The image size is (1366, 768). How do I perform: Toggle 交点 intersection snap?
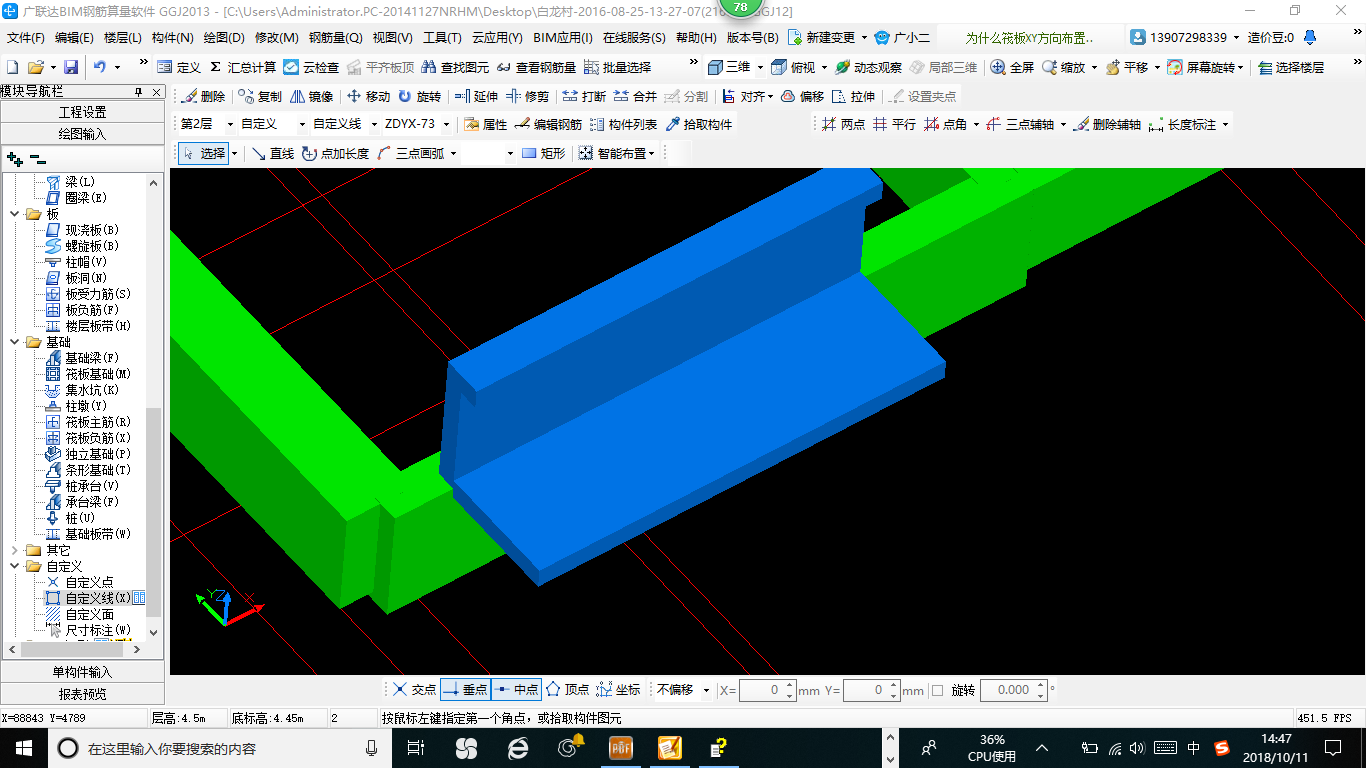(x=414, y=690)
